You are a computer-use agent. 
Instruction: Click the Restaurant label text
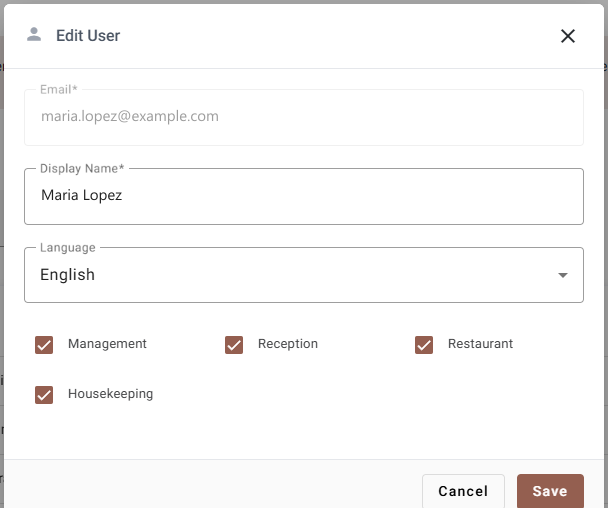click(x=480, y=344)
